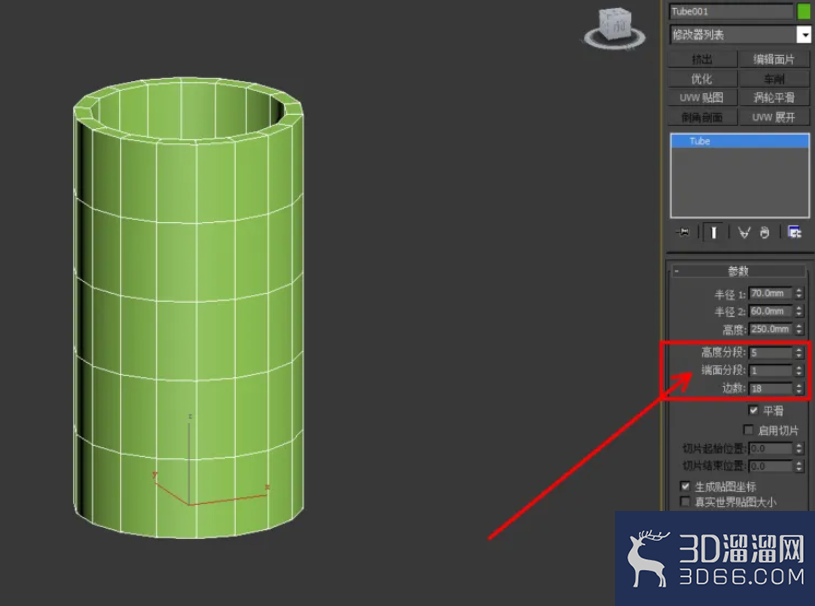This screenshot has width=815, height=606.
Task: Click the 边数 value field
Action: pos(770,388)
